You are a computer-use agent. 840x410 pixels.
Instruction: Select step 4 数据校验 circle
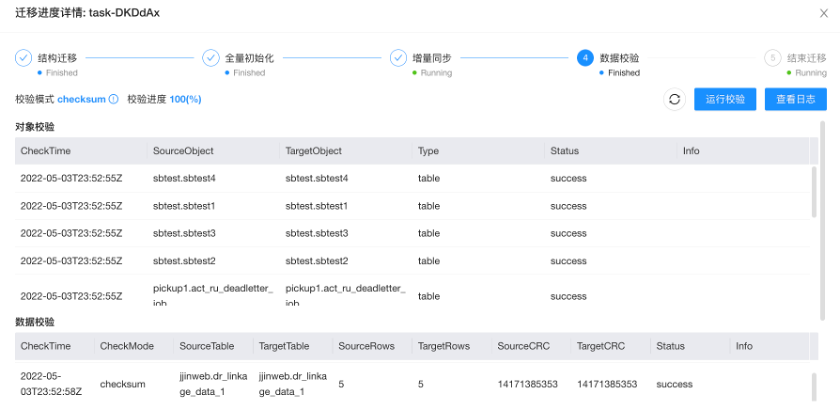tap(585, 58)
